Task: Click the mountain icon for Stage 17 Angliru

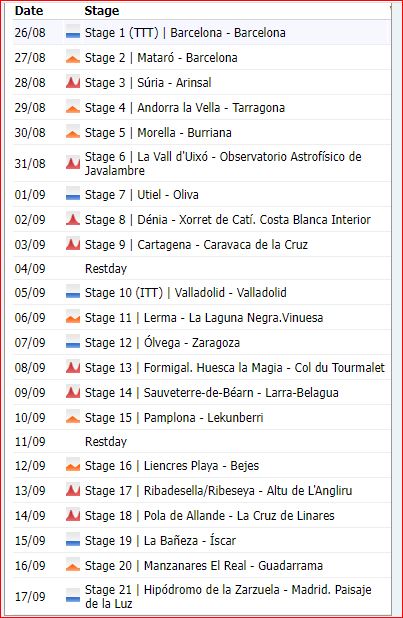Action: (x=73, y=490)
